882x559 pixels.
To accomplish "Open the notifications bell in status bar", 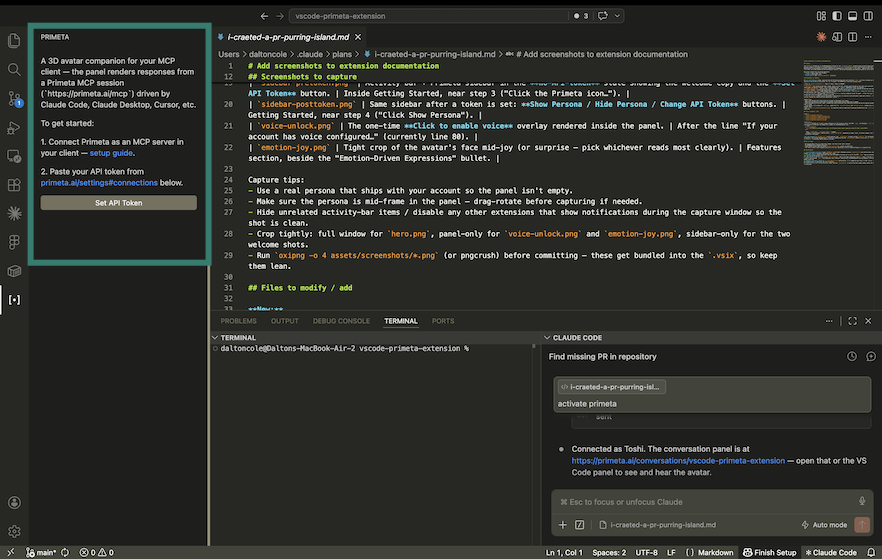I will click(871, 553).
